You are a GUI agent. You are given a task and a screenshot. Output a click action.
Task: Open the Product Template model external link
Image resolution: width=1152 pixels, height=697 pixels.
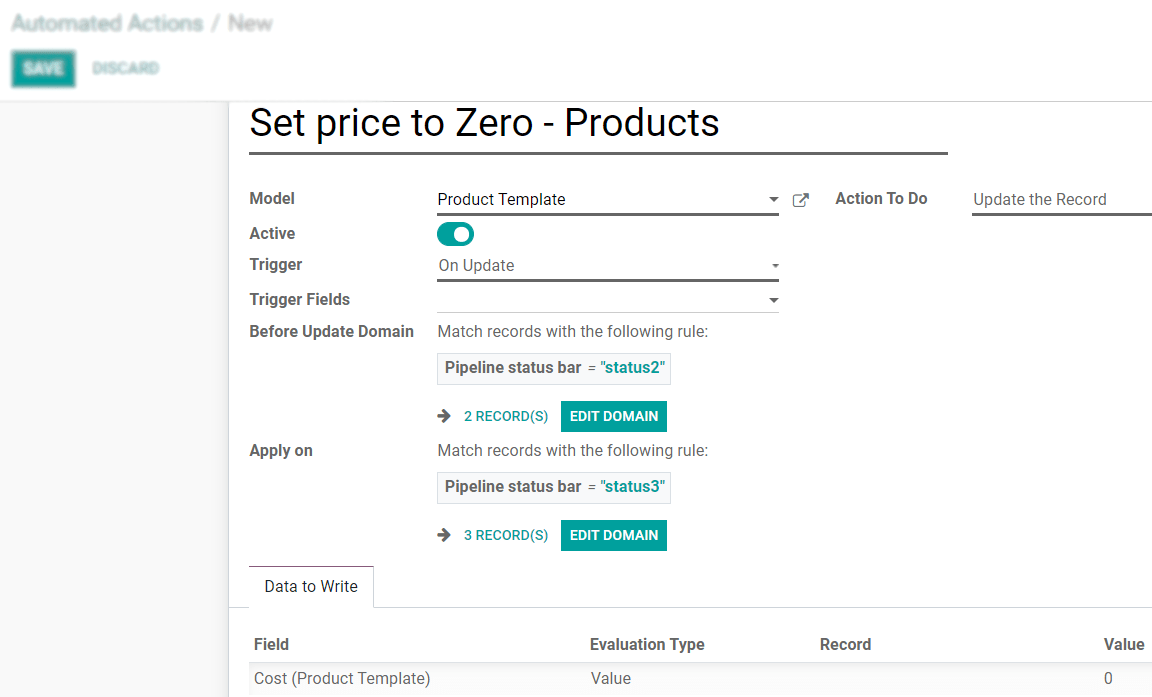(800, 199)
